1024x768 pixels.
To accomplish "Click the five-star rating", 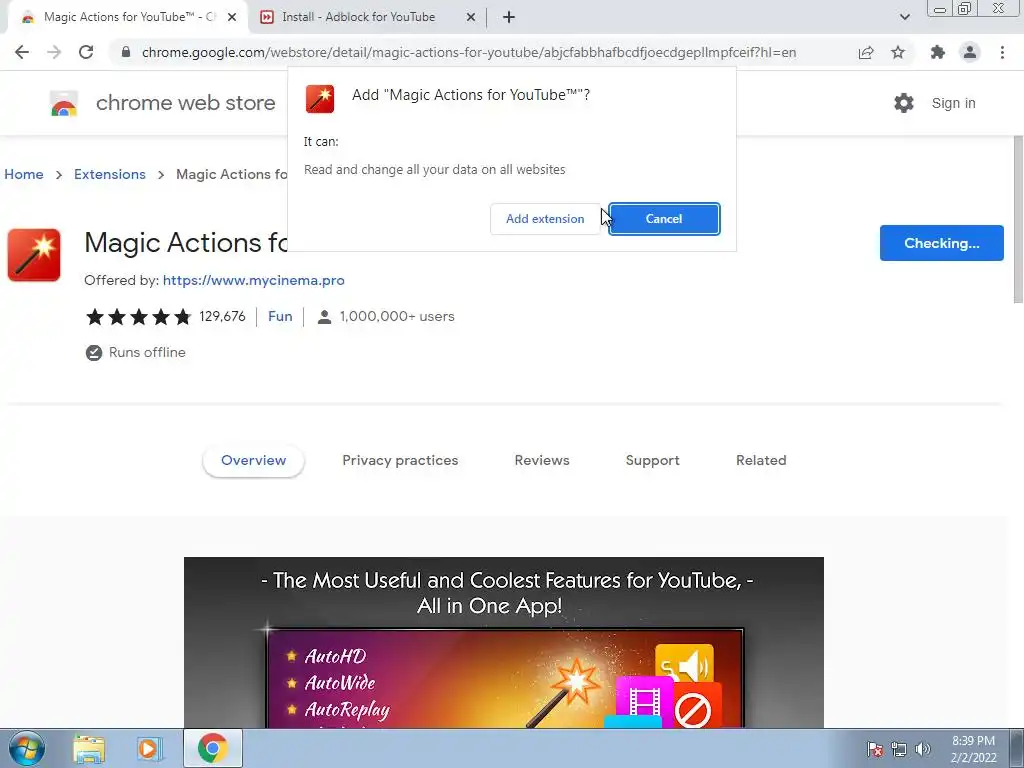I will 138,317.
